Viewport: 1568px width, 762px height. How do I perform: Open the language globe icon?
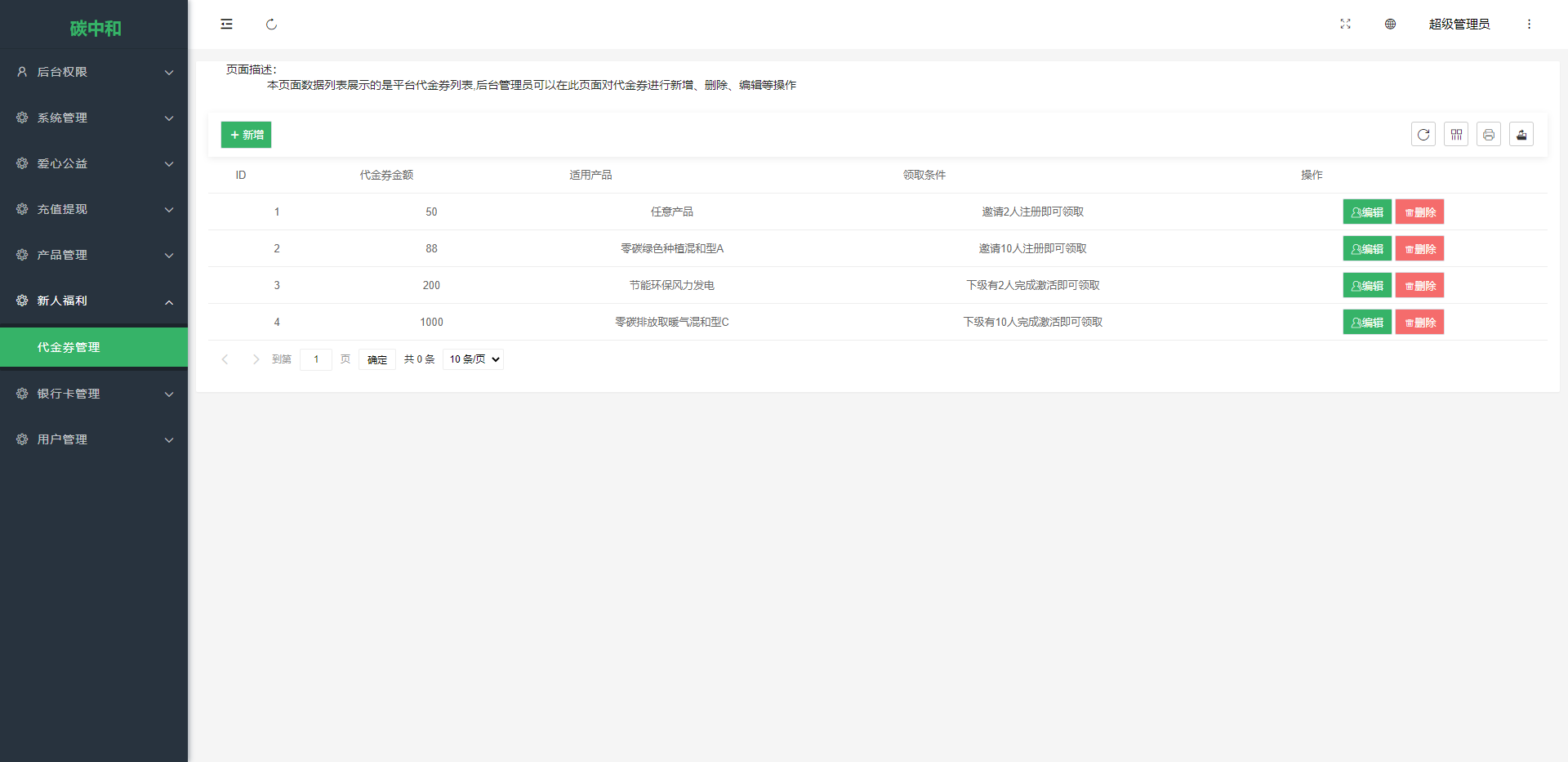1390,25
